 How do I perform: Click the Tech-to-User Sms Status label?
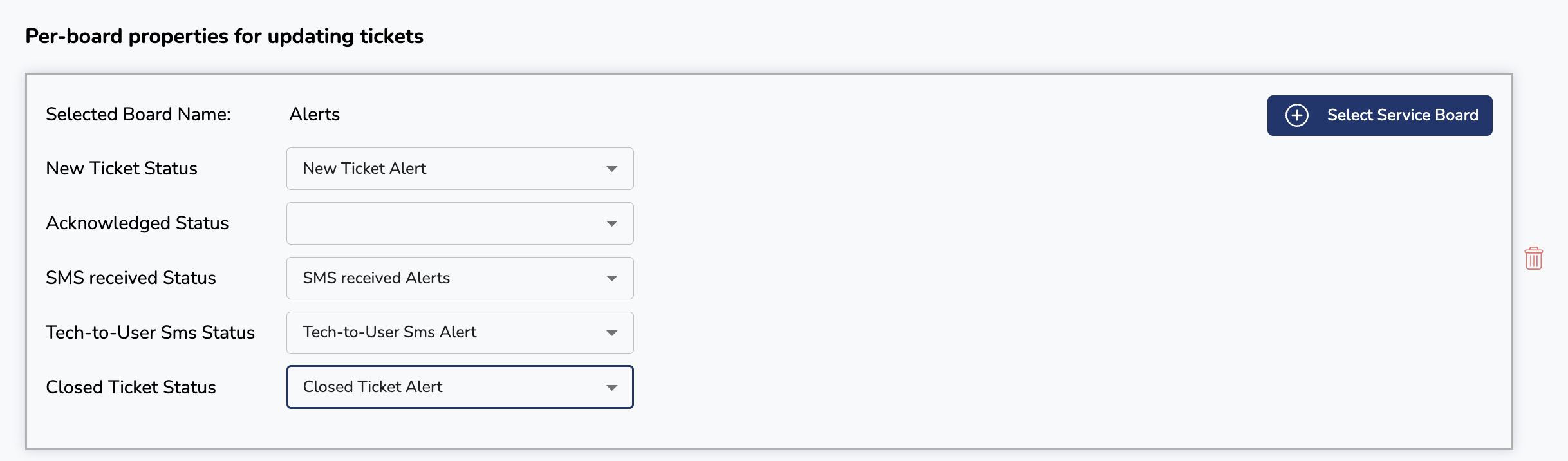[150, 332]
